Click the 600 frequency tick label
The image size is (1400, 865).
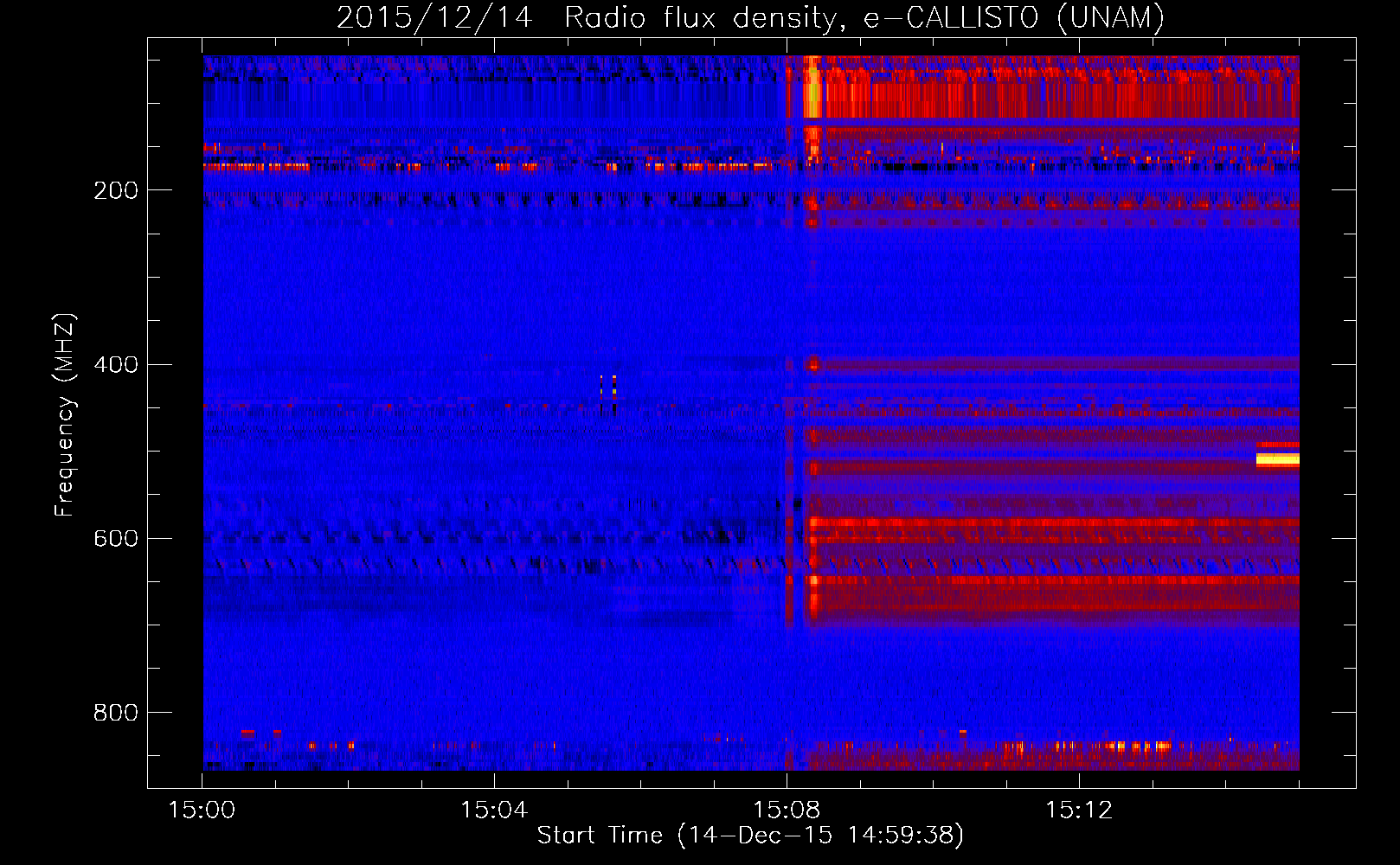[x=116, y=538]
